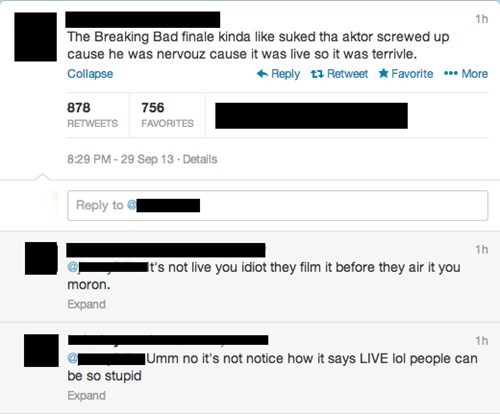Open the second reply author's avatar
500x414 pixels.
(x=41, y=351)
